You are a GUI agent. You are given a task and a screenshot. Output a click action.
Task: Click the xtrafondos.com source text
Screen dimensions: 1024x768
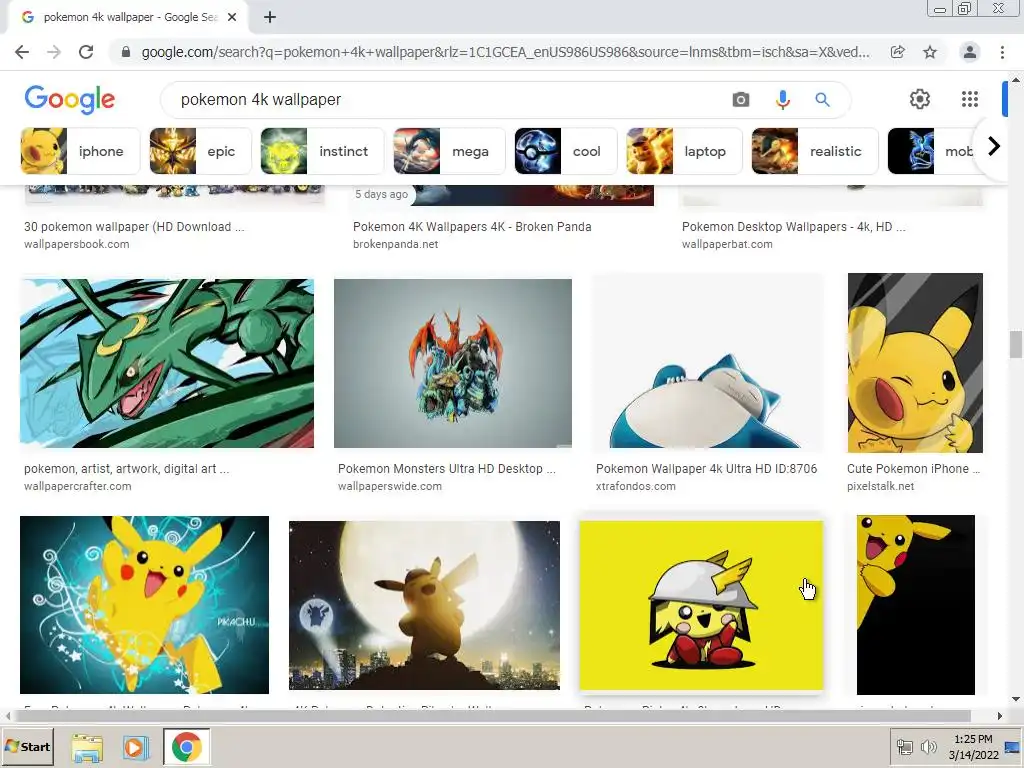[x=635, y=487]
